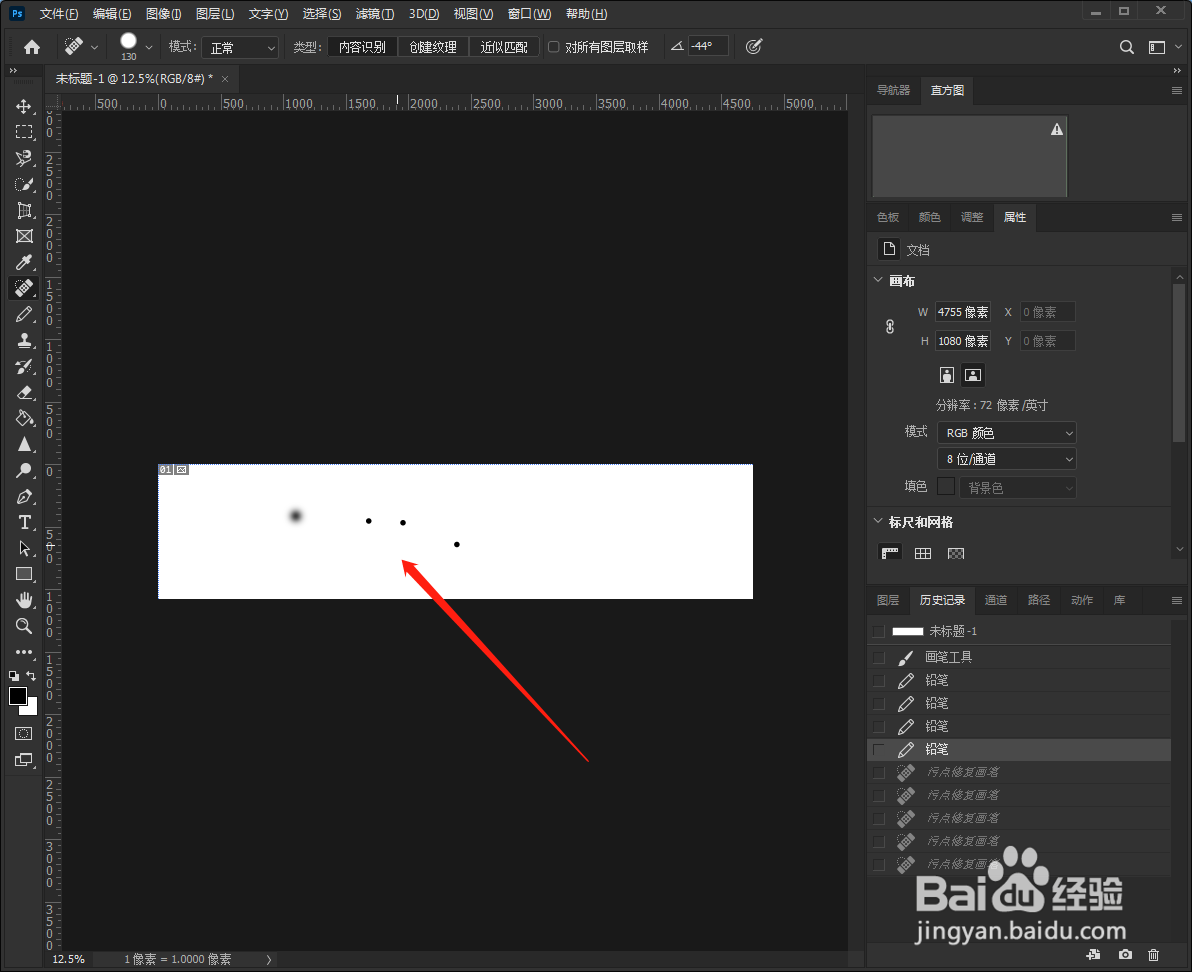Viewport: 1192px width, 972px height.
Task: Select the Horizontal Type tool
Action: point(24,522)
